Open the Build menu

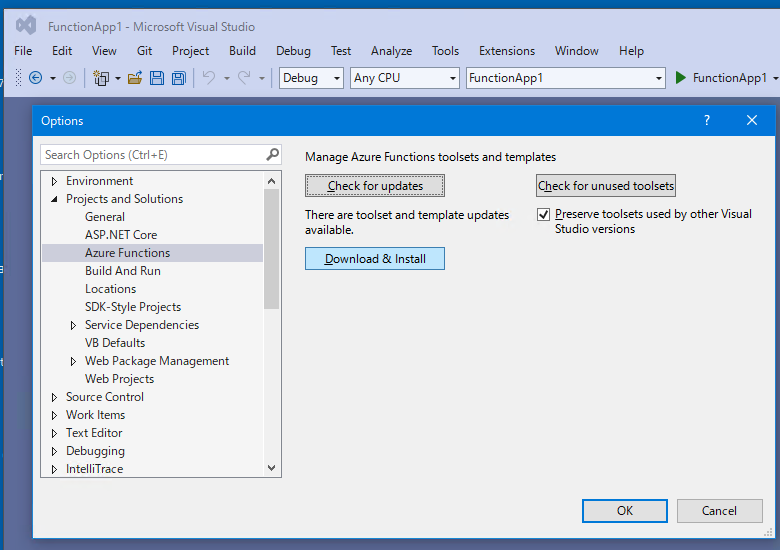tap(242, 51)
